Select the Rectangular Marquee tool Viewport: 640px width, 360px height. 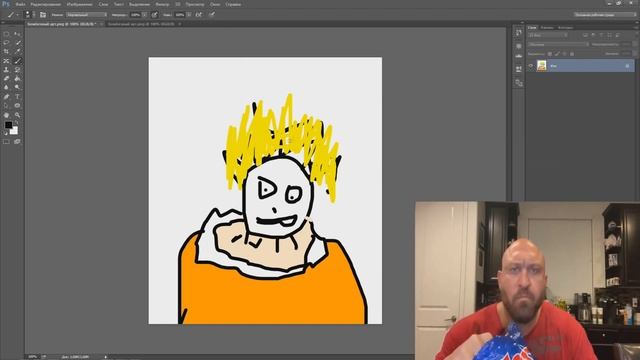tap(6, 34)
